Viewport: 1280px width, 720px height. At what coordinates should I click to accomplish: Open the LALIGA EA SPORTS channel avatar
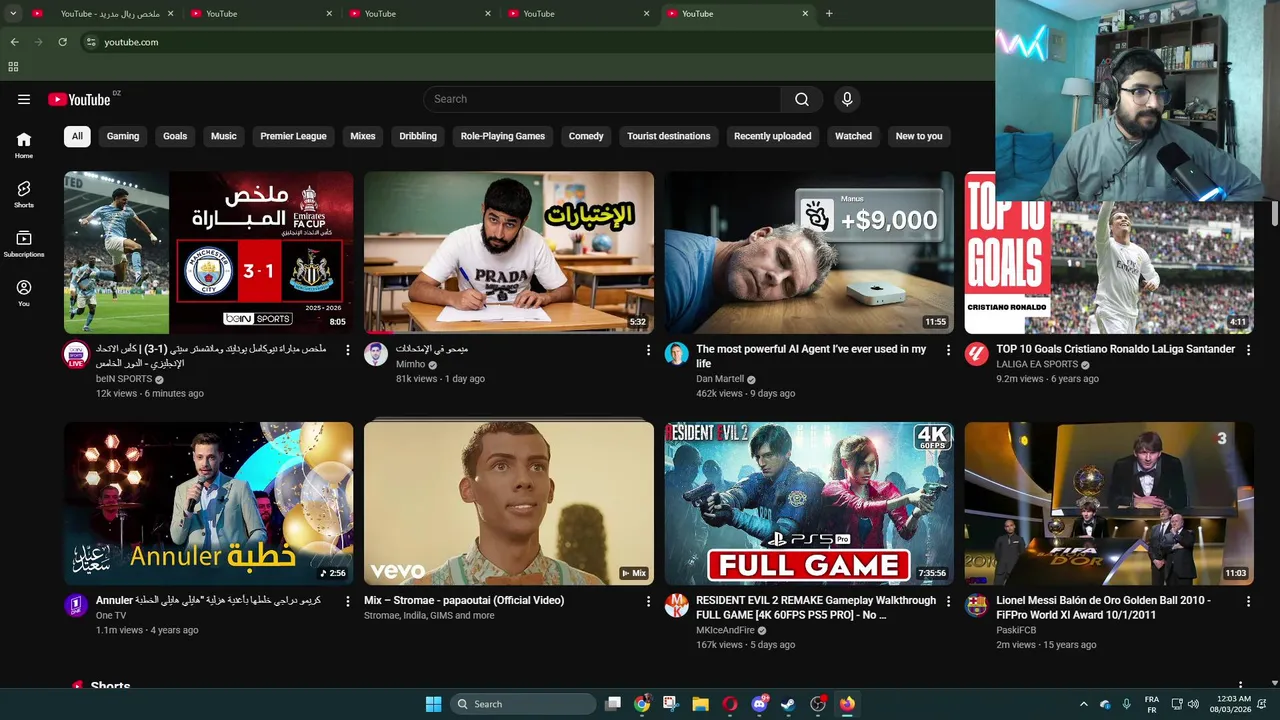[x=976, y=354]
